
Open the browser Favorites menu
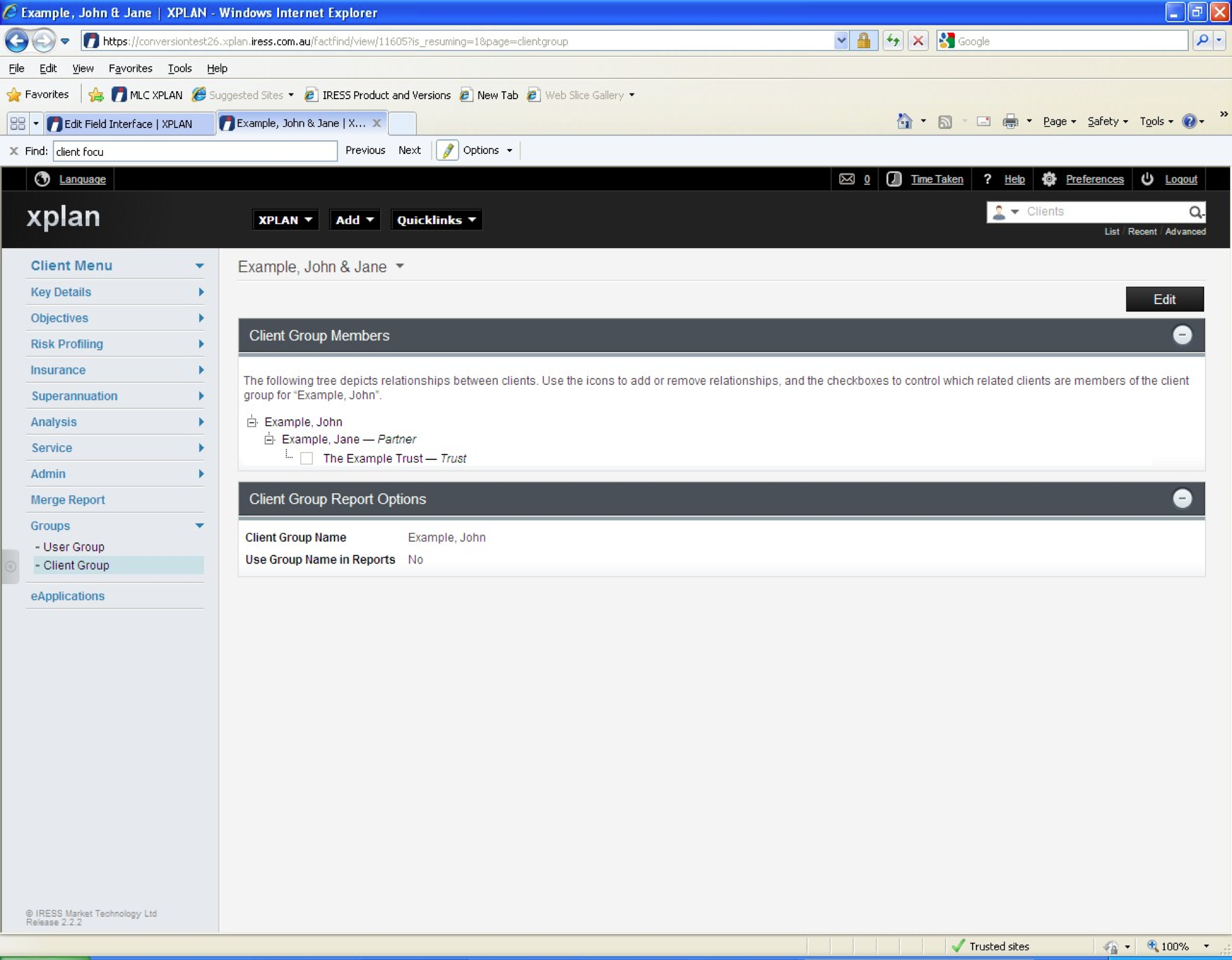(x=130, y=68)
